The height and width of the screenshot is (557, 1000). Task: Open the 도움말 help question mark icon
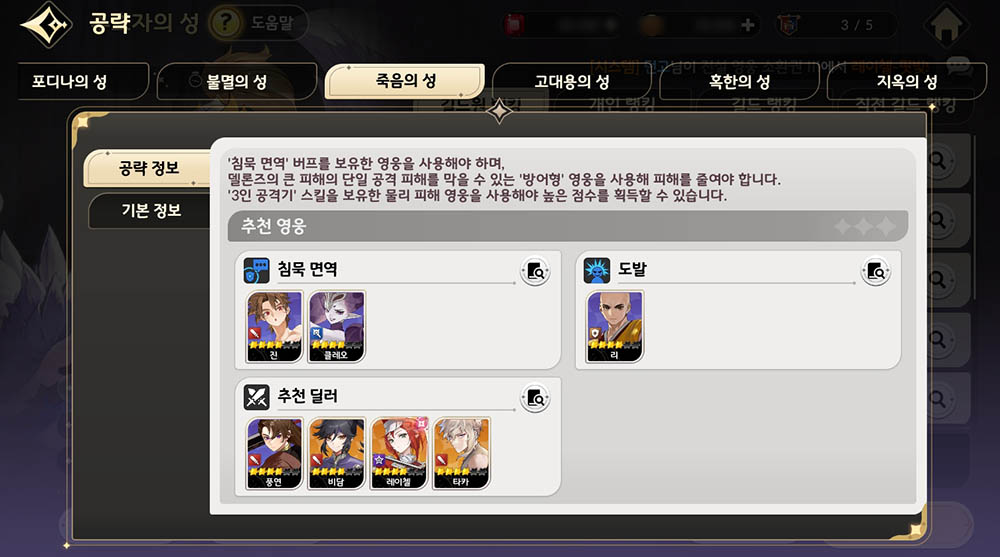(x=225, y=24)
